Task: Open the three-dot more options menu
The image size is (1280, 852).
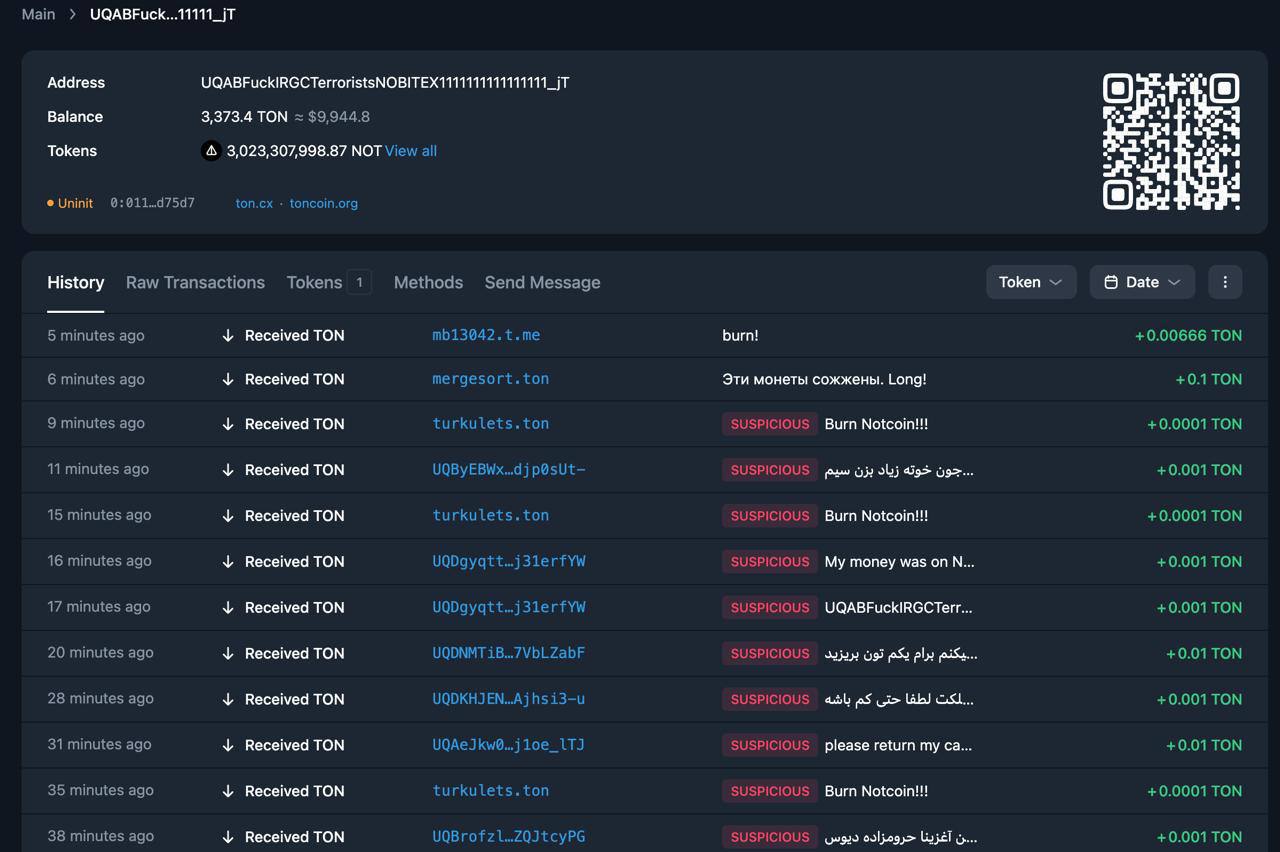Action: tap(1225, 282)
